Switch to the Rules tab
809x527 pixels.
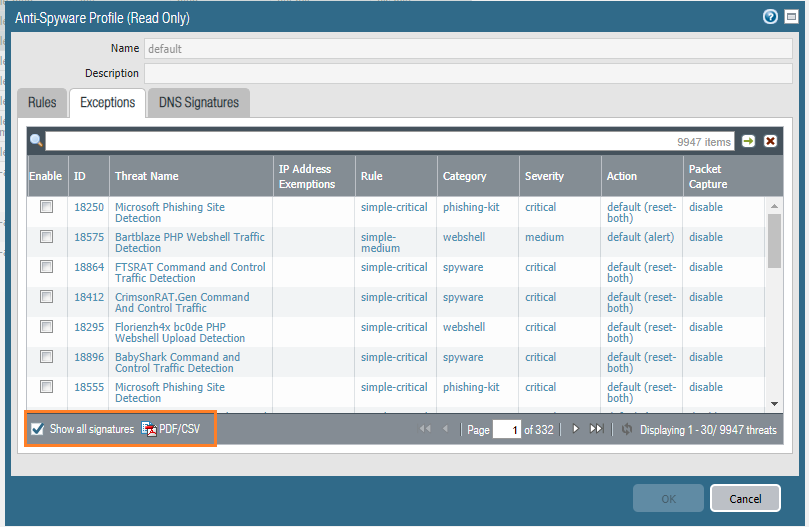tap(42, 102)
